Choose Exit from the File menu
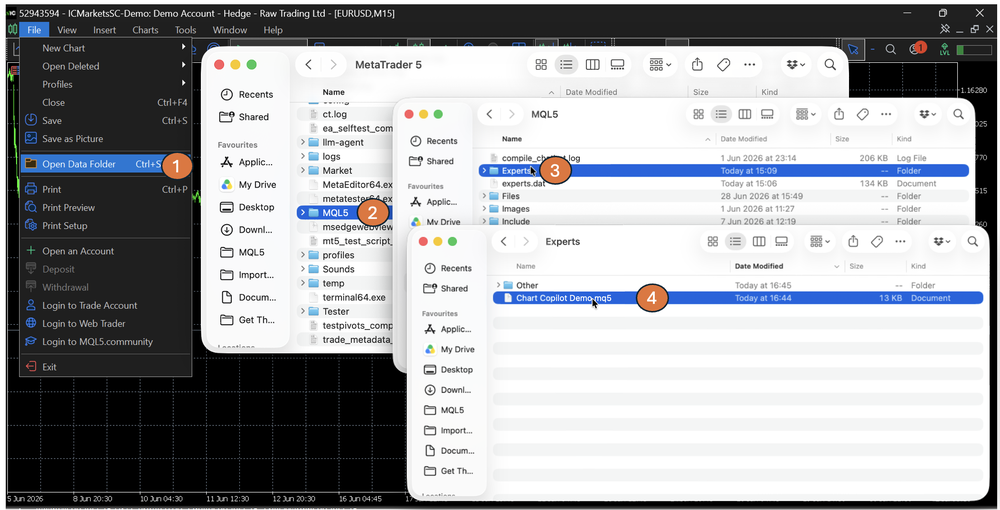 click(x=106, y=367)
